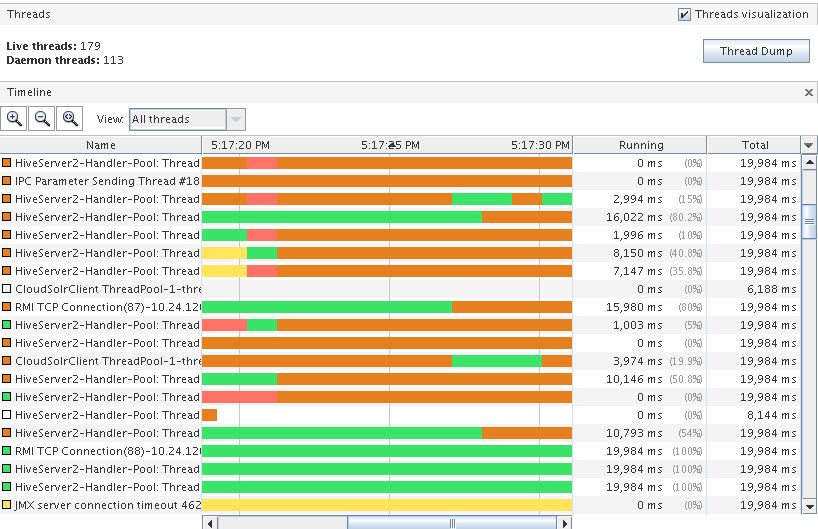
Task: Click yellow state icon of JMX server connection
Action: pos(6,504)
